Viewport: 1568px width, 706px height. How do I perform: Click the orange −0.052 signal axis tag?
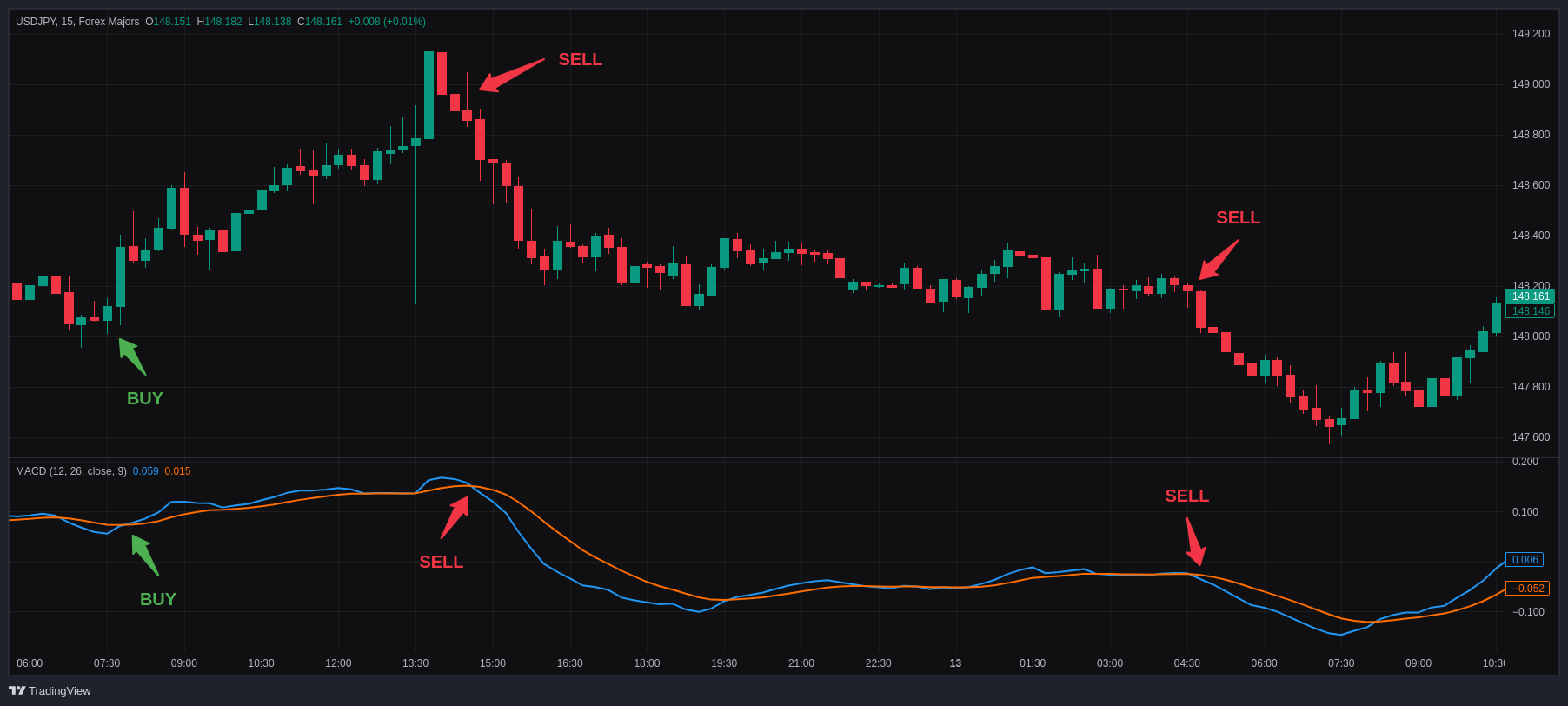1527,589
